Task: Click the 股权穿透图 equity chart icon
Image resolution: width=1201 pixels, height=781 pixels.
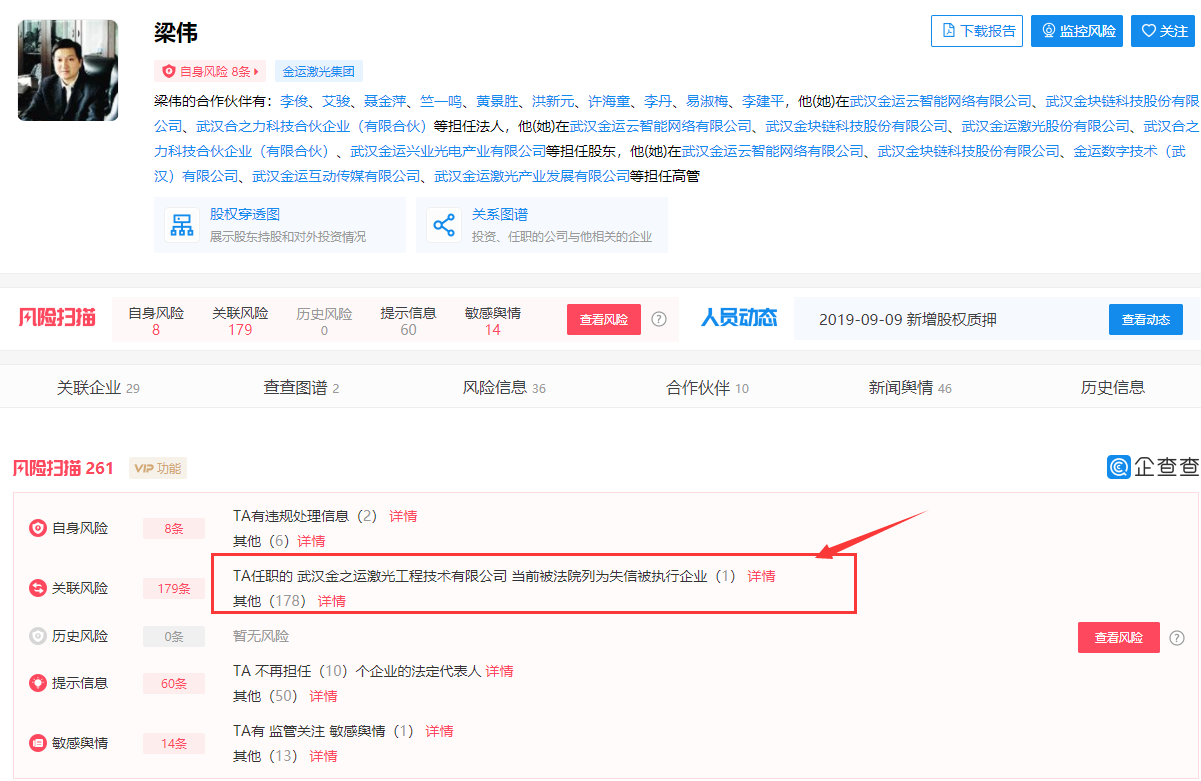Action: [182, 225]
